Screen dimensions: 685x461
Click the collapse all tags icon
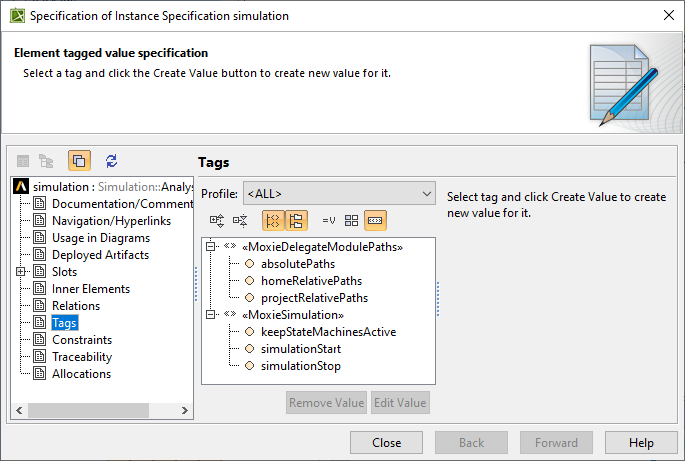click(x=240, y=220)
